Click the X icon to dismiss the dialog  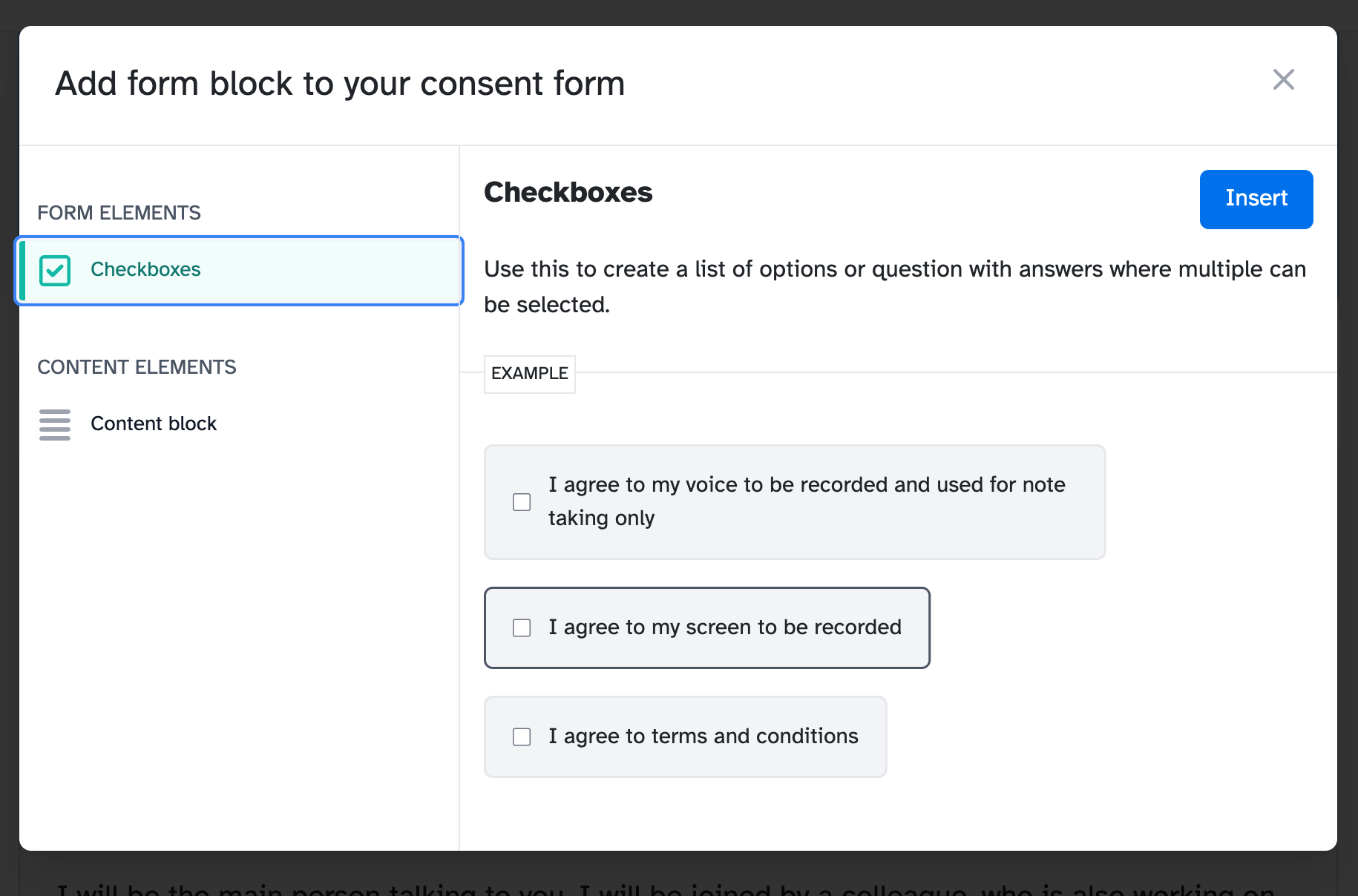click(x=1283, y=79)
